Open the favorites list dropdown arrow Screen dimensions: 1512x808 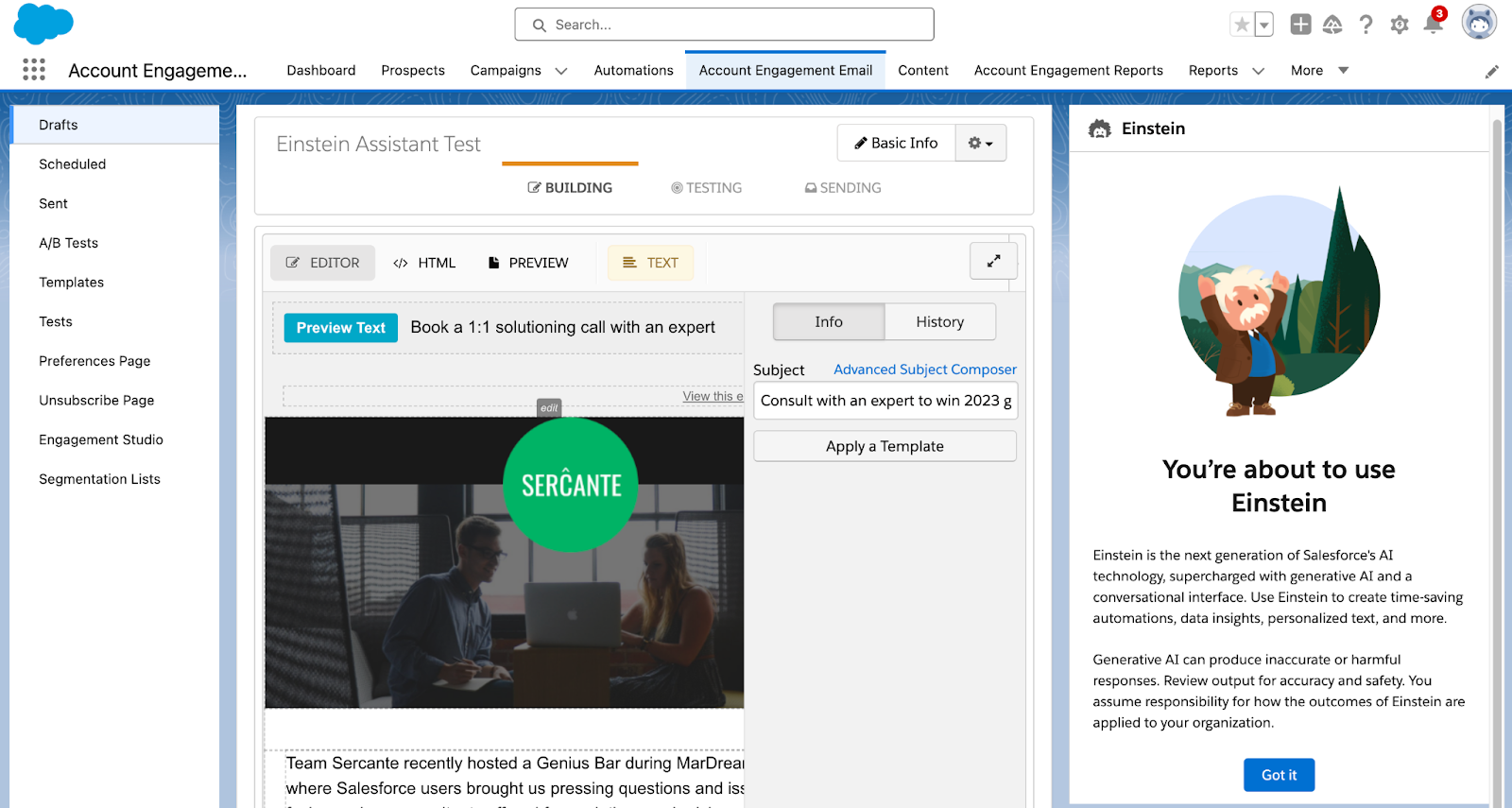point(1264,25)
